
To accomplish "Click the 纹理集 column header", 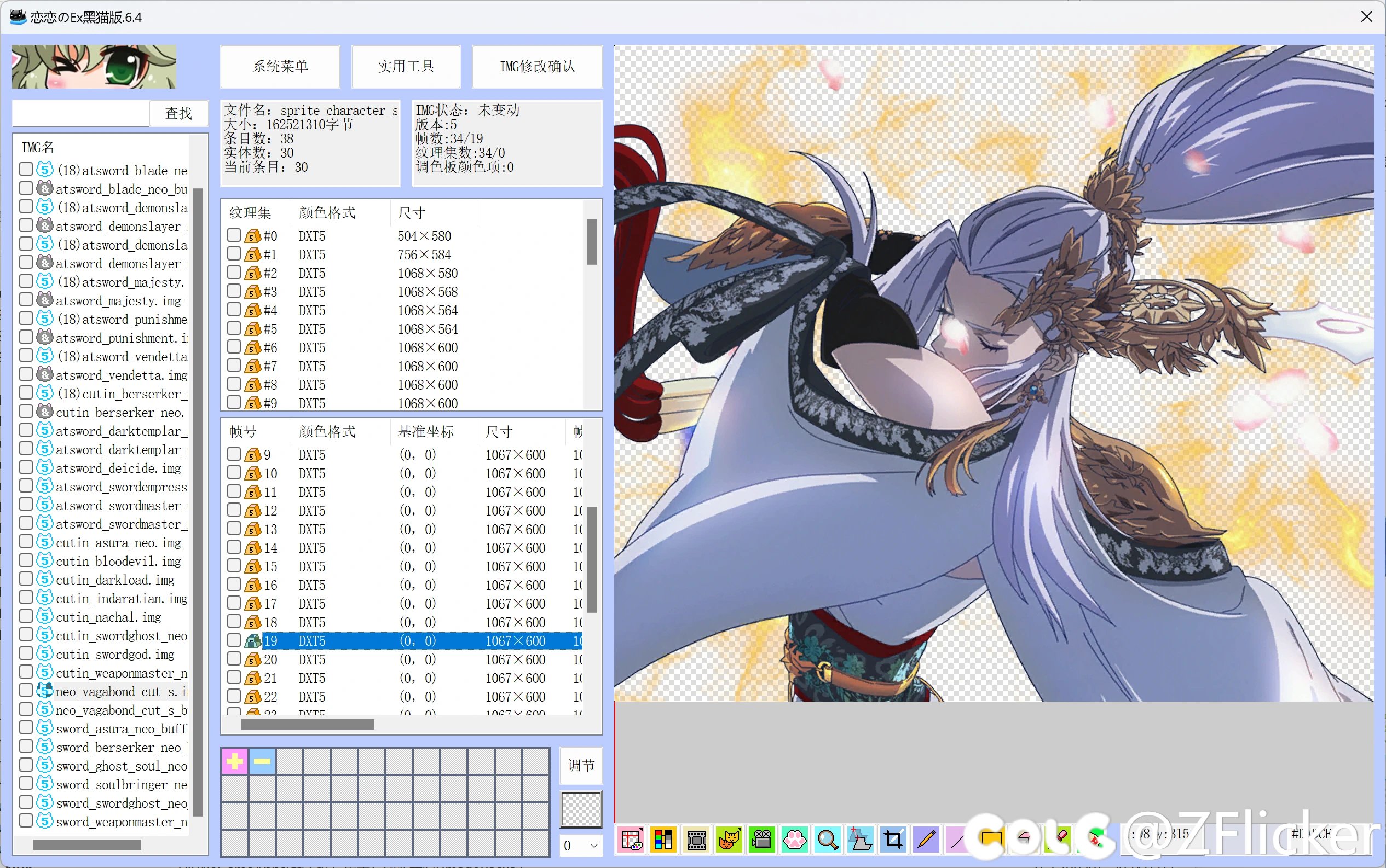I will (x=257, y=213).
